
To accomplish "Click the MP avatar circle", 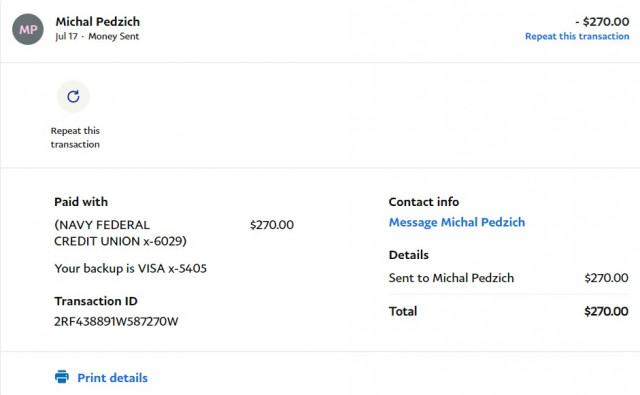I will click(28, 29).
